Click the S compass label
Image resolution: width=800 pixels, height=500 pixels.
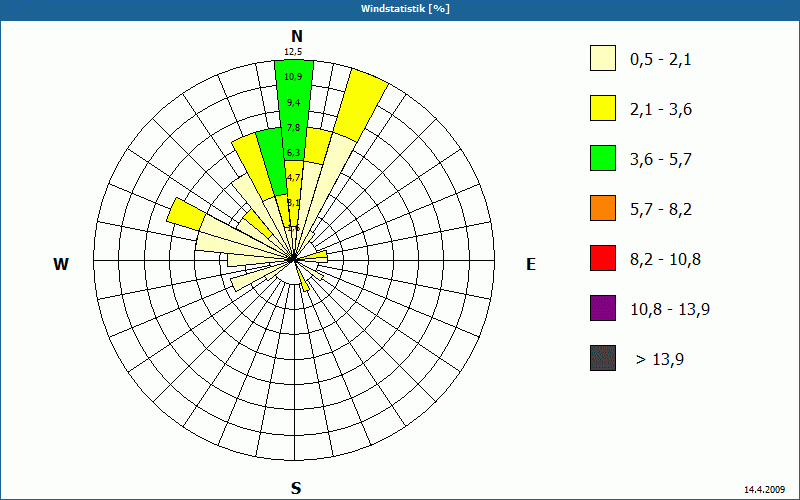tap(296, 488)
